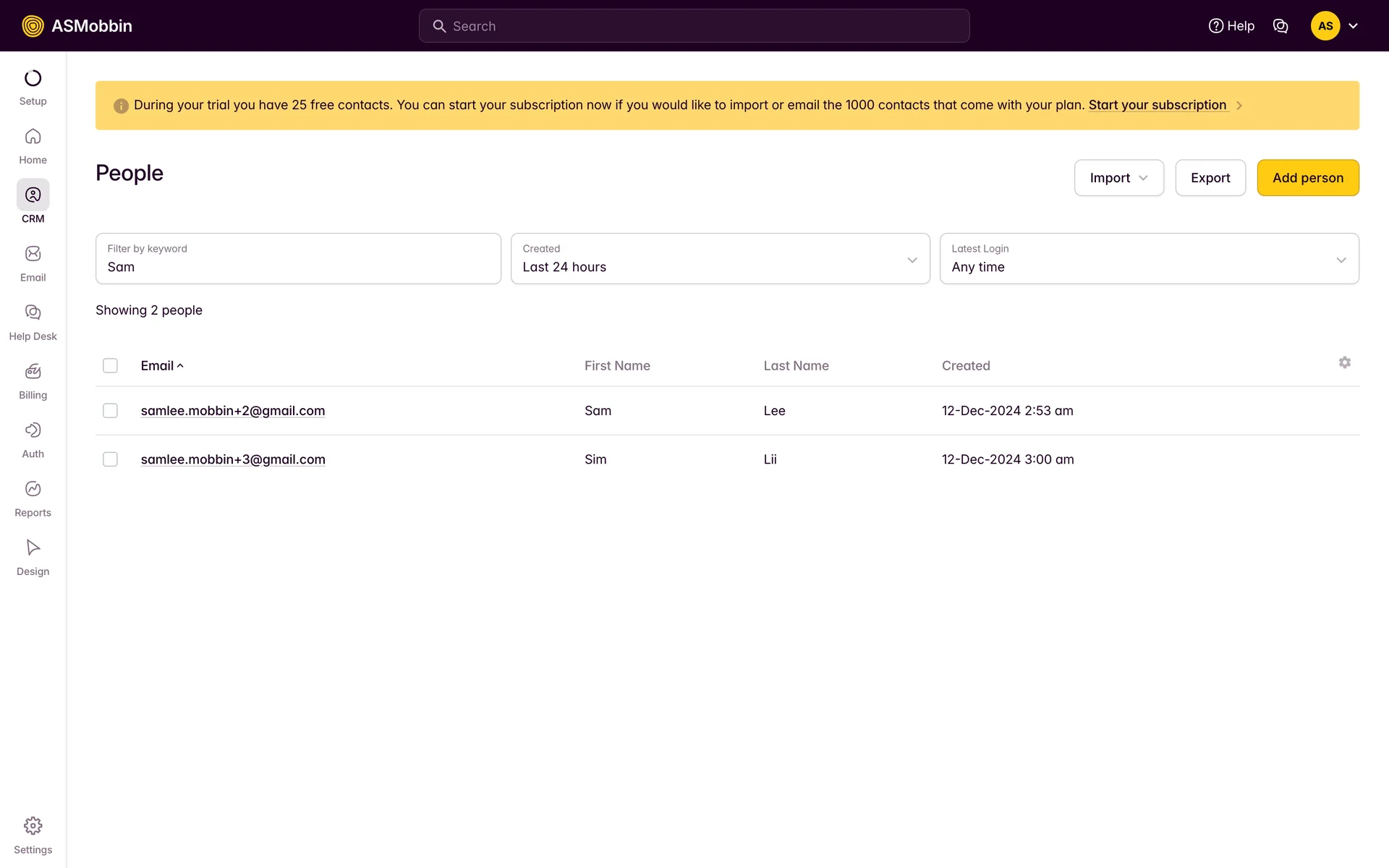This screenshot has height=868, width=1389.
Task: Open the Auth section icon
Action: click(x=33, y=430)
